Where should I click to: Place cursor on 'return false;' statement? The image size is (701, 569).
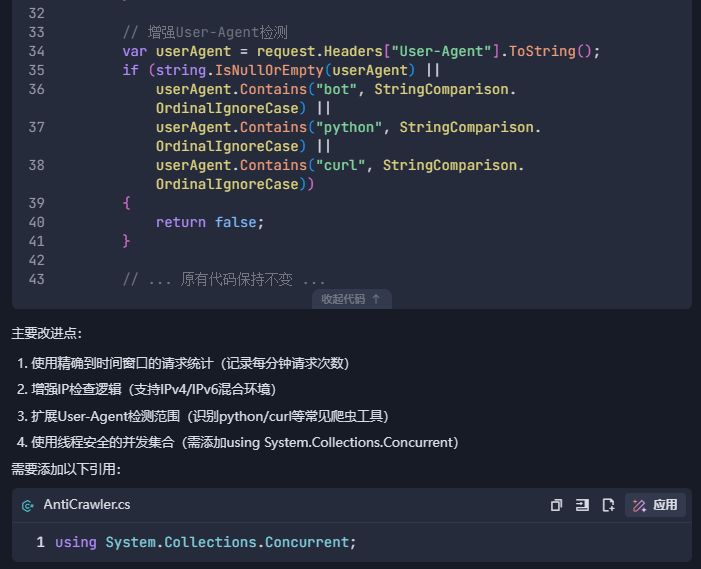coord(210,223)
